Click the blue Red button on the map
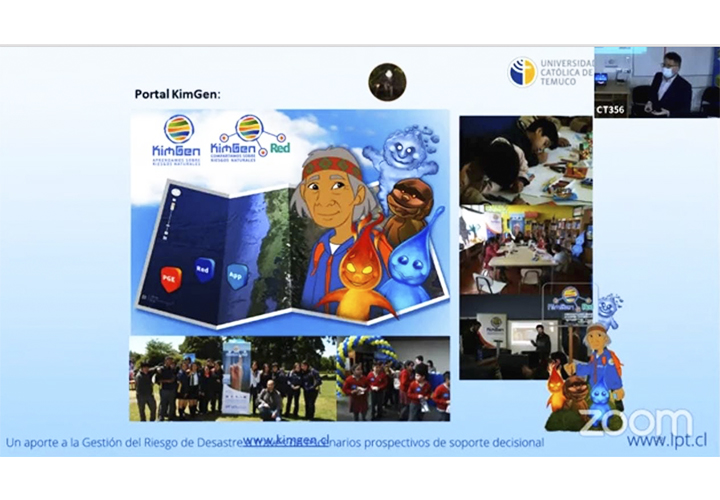 point(204,270)
